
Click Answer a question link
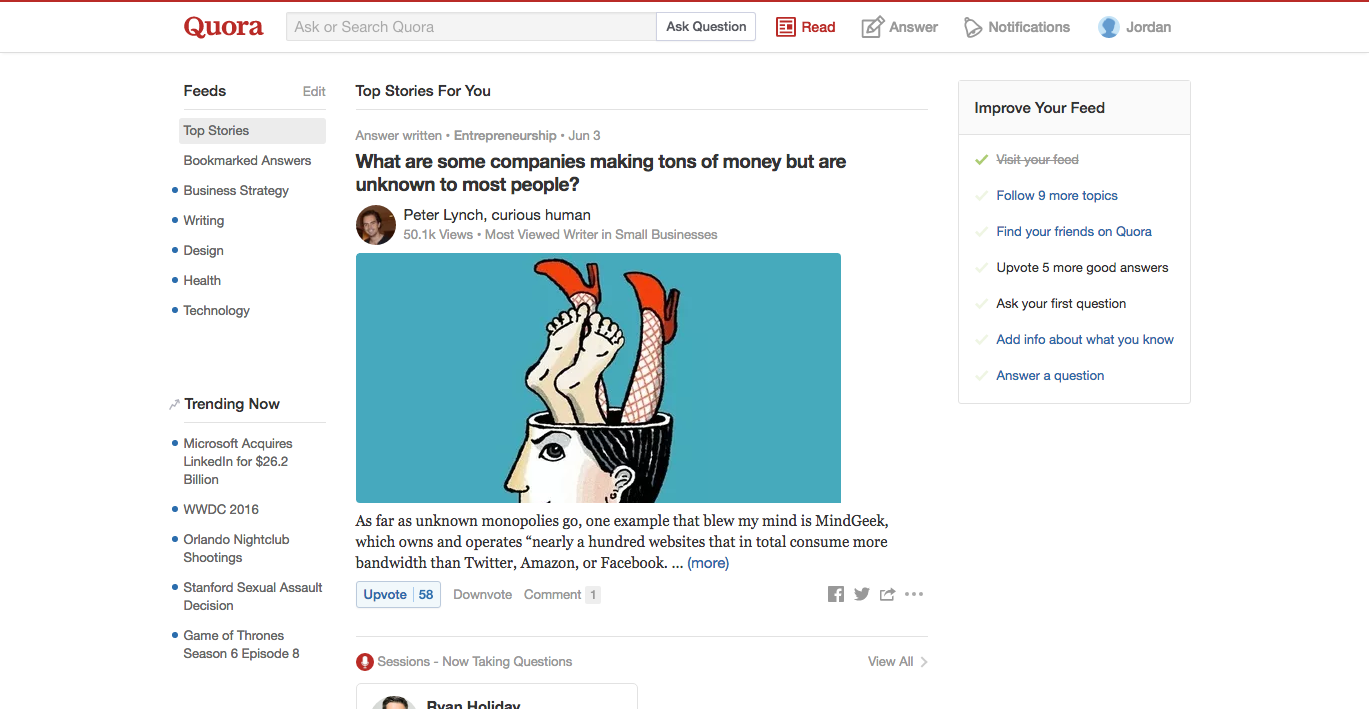1050,376
